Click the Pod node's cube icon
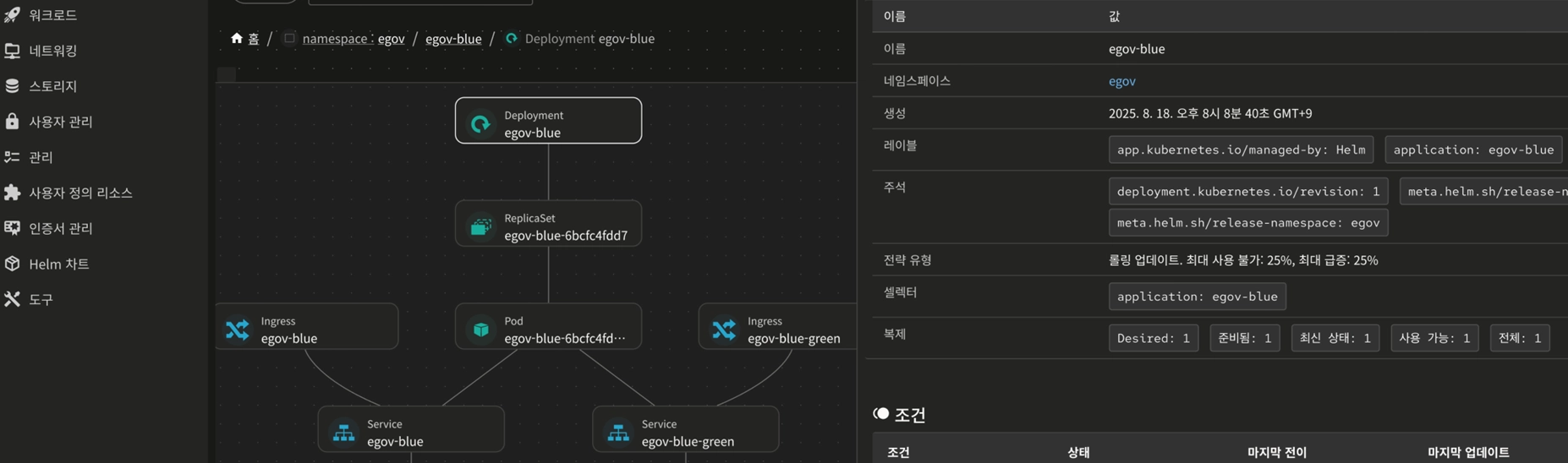This screenshot has height=463, width=1568. [480, 330]
